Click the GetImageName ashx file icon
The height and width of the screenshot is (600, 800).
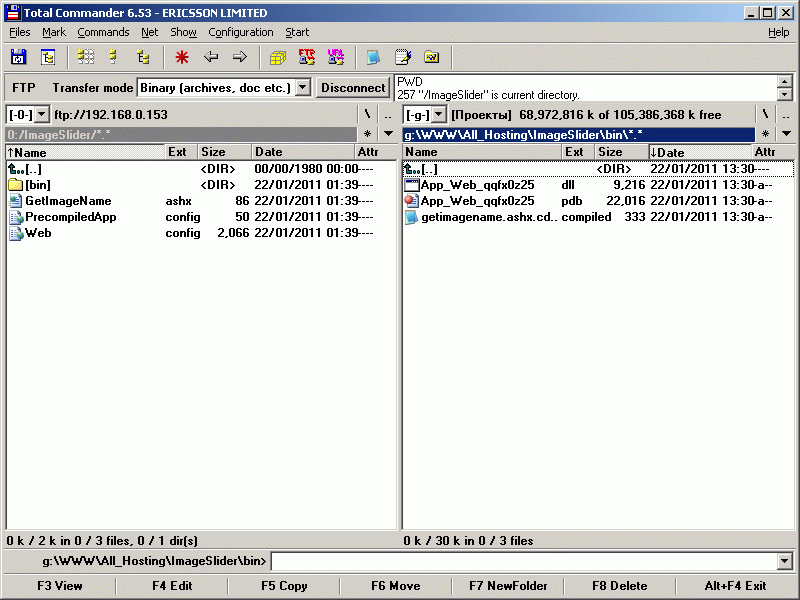coord(16,201)
